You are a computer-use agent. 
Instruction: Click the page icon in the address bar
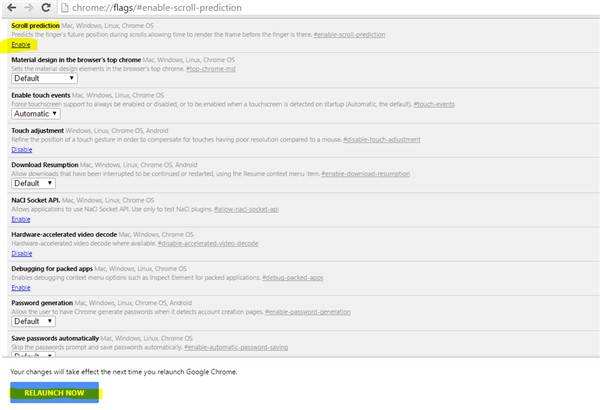[x=65, y=8]
